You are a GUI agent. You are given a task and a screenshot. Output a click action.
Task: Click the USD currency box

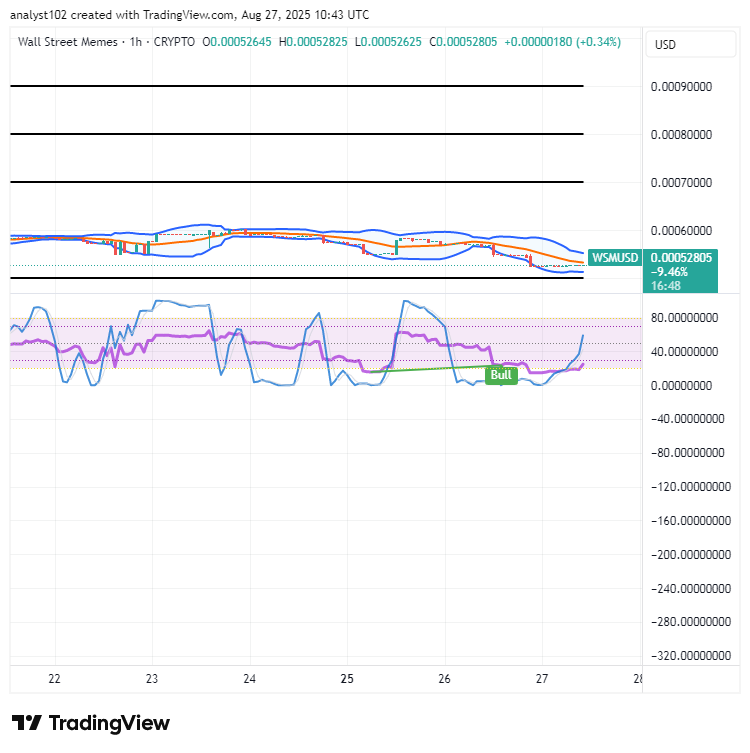(x=690, y=45)
